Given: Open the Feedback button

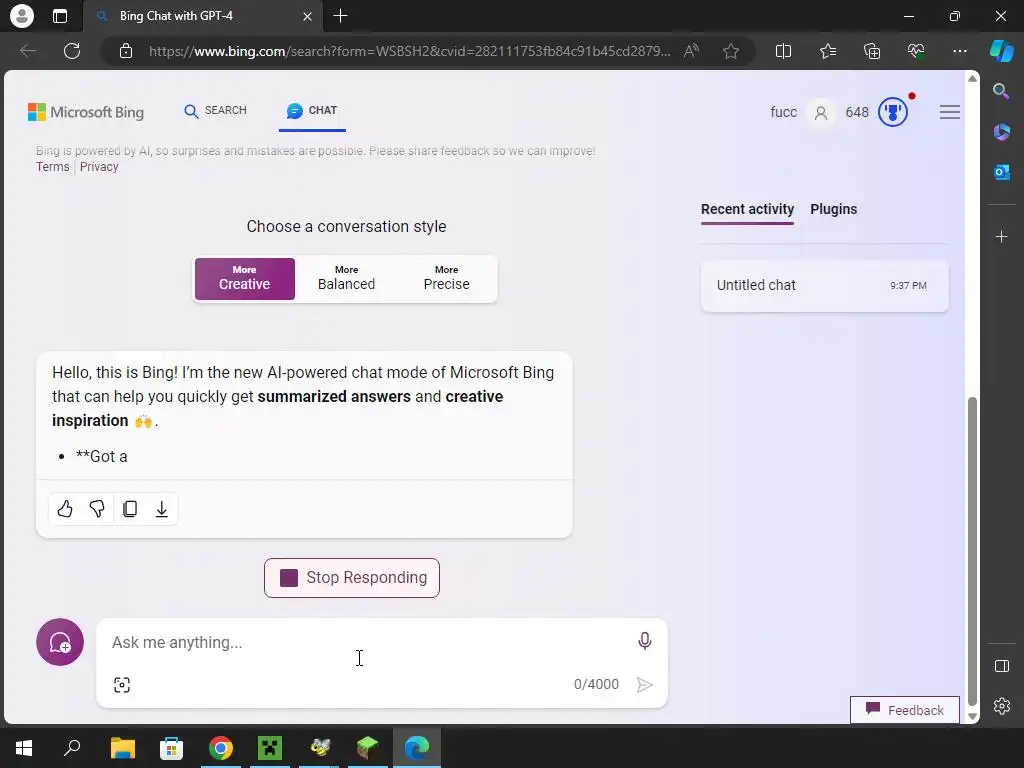Looking at the screenshot, I should pos(904,710).
